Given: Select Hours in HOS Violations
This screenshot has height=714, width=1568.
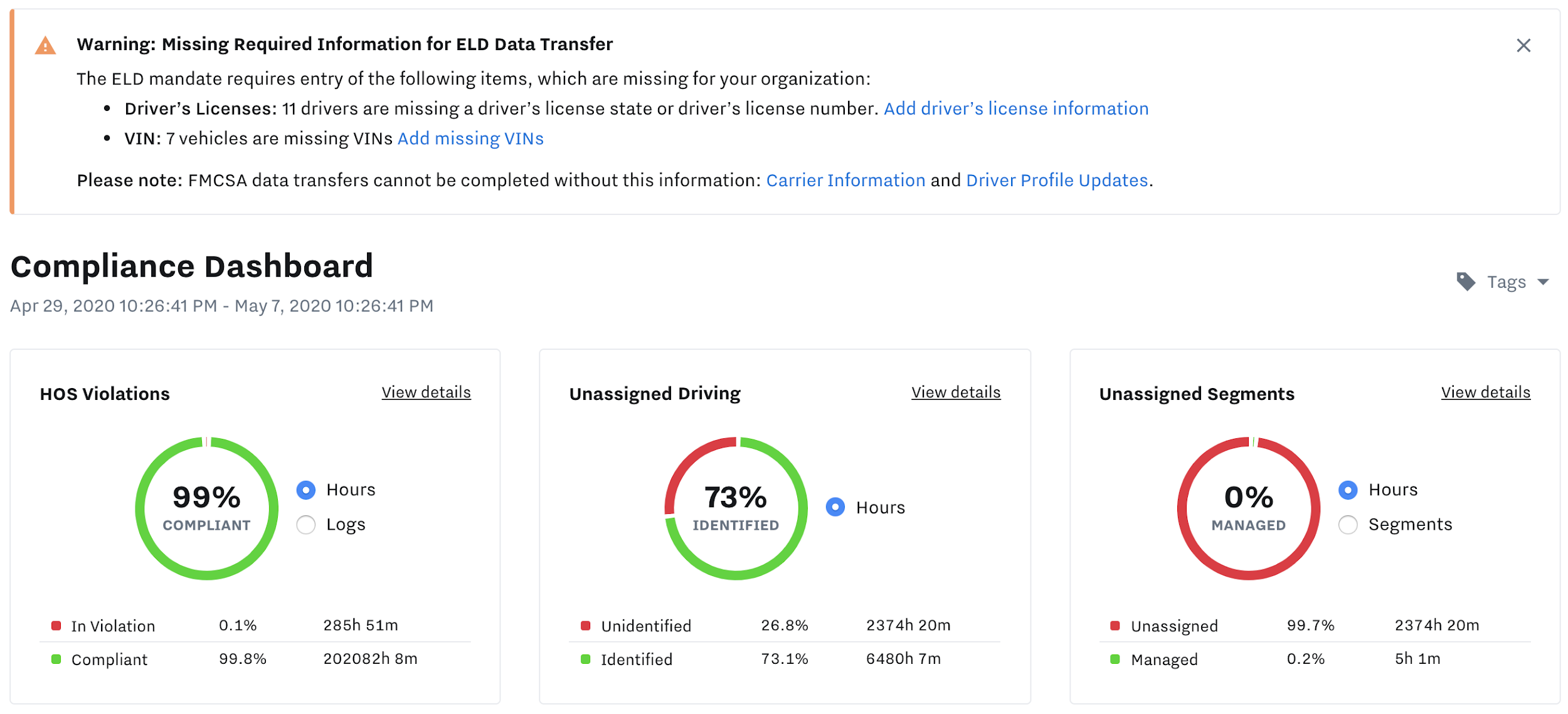Looking at the screenshot, I should tap(306, 490).
